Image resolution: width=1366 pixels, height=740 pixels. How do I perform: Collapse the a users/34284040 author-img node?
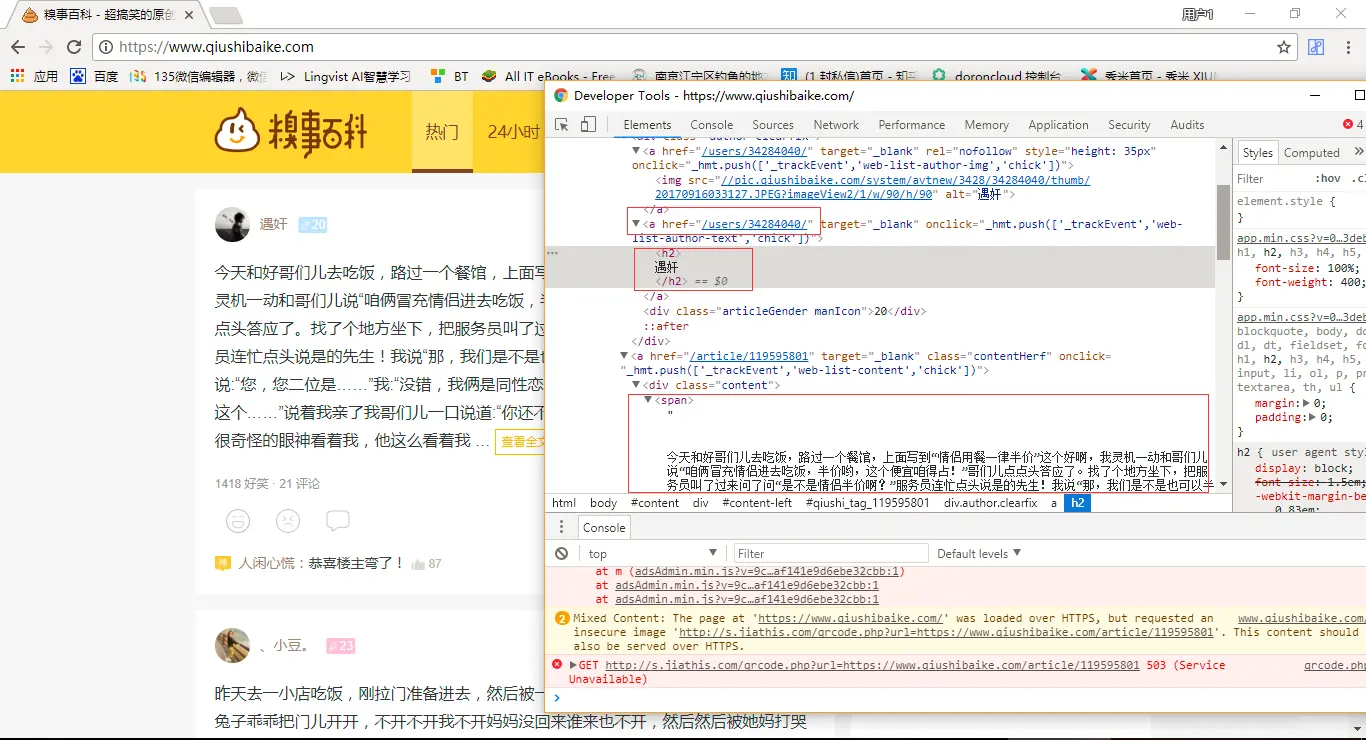[x=636, y=151]
